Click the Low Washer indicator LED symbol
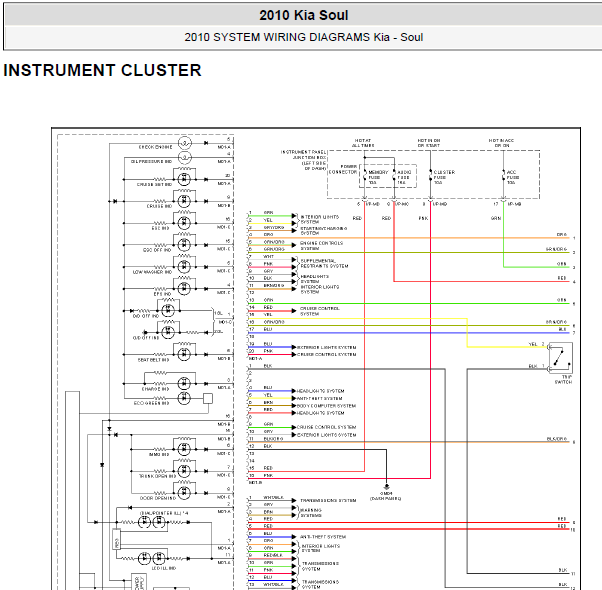The width and height of the screenshot is (602, 590). [x=184, y=266]
